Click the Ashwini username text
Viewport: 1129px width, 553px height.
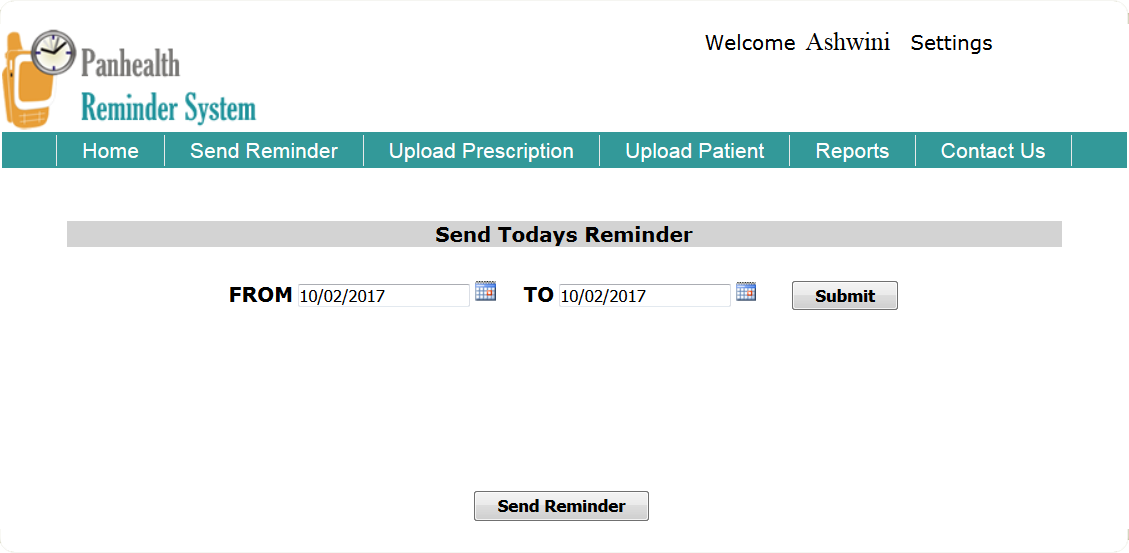(848, 43)
